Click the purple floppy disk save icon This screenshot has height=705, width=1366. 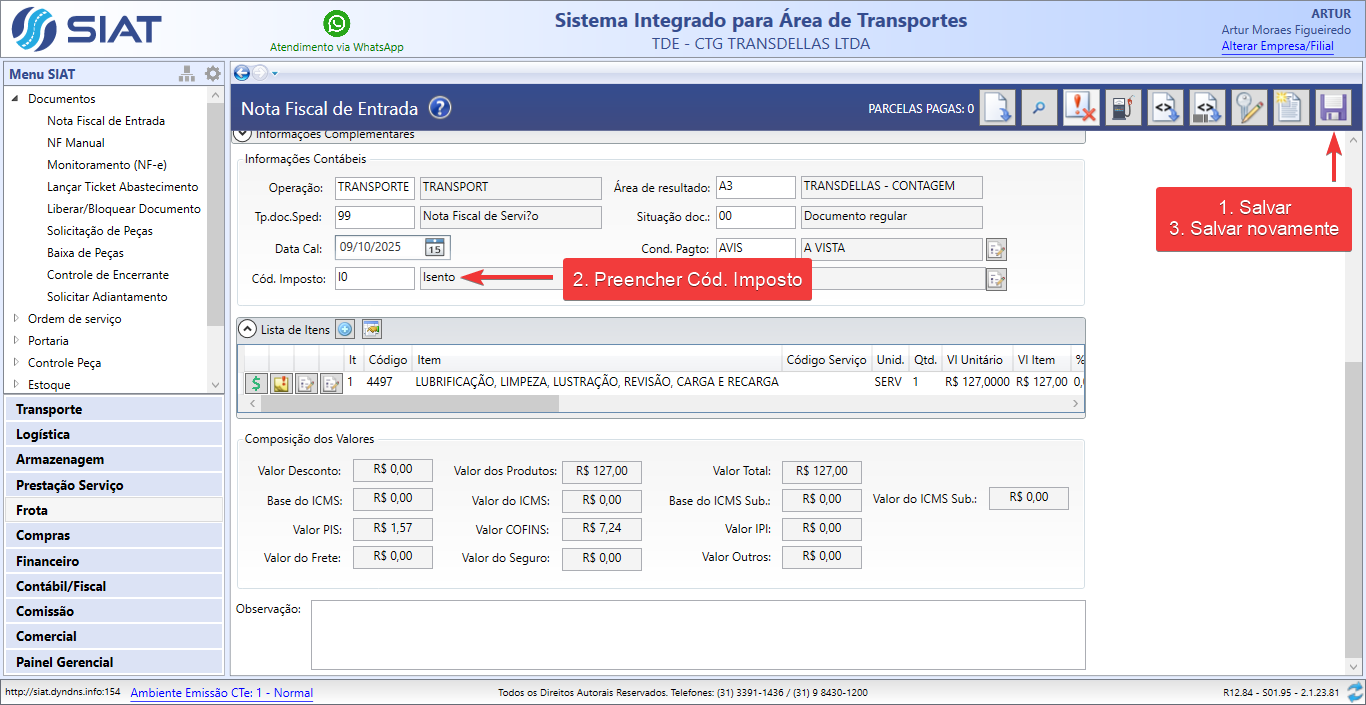click(x=1331, y=108)
